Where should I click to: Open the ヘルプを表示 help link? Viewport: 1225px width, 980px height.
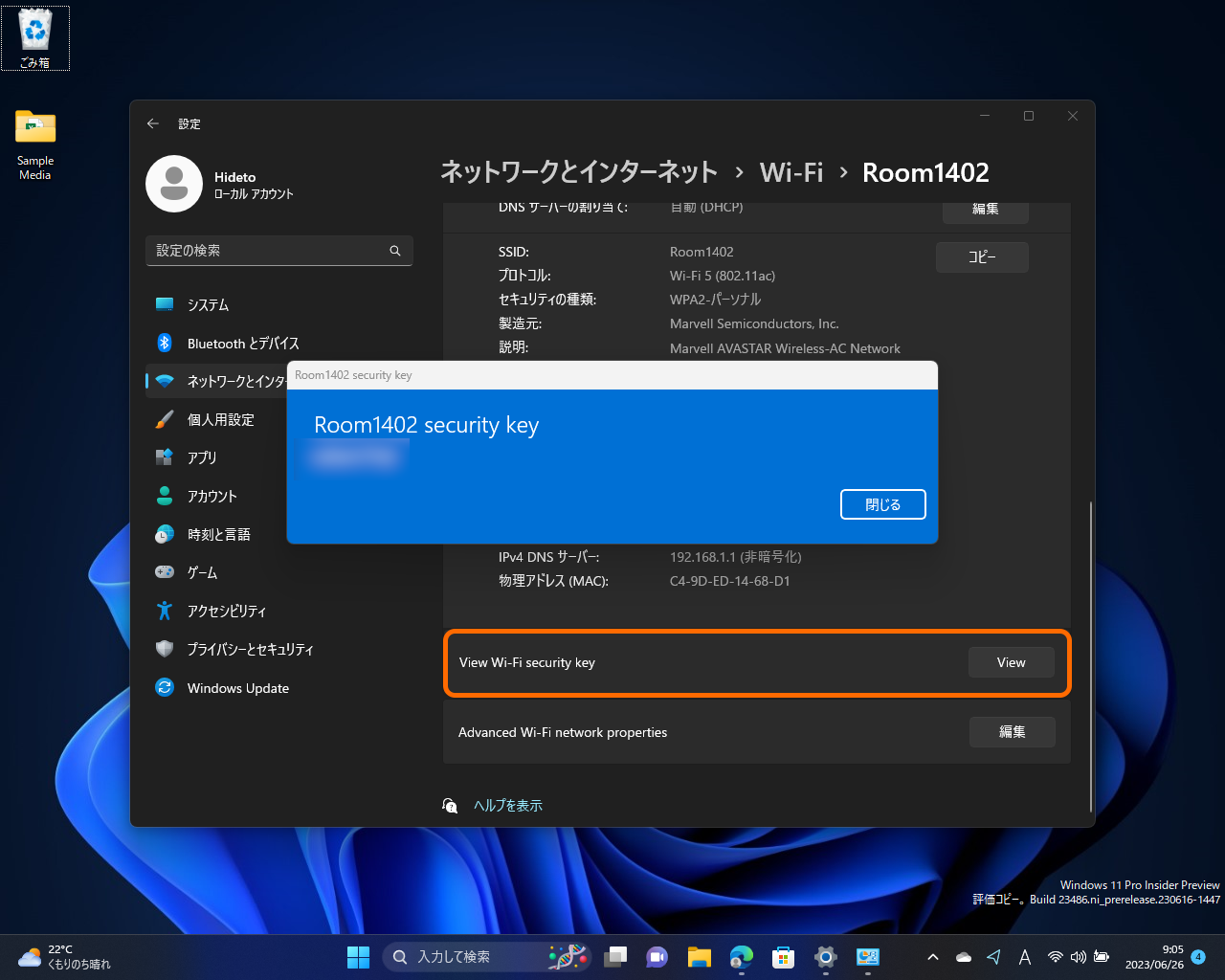click(x=507, y=805)
